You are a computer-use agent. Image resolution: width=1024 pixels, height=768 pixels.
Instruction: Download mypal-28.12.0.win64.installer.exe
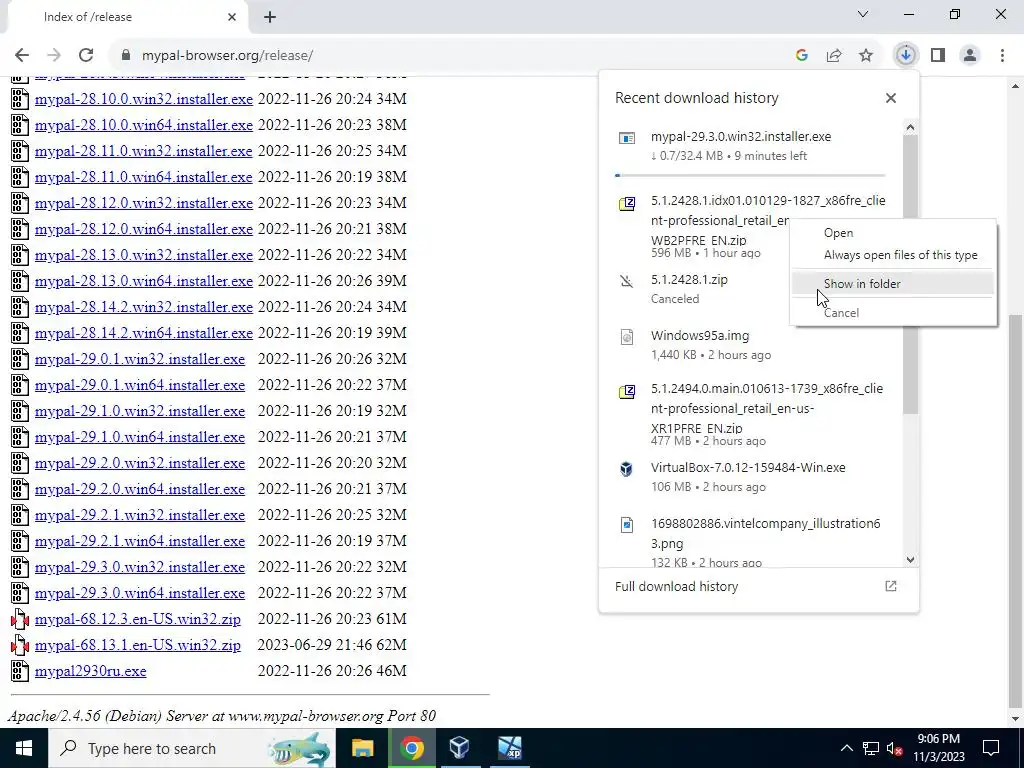coord(144,229)
